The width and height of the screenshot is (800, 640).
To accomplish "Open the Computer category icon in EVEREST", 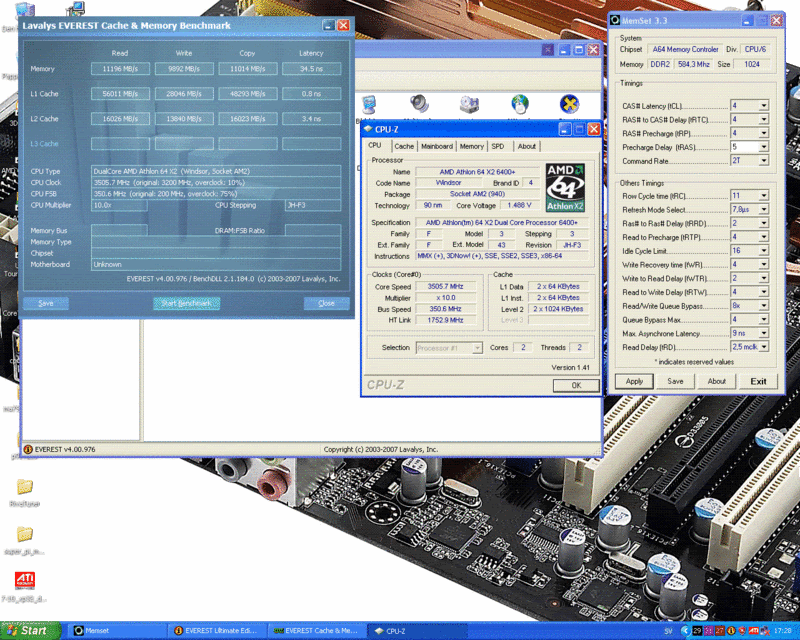I will point(368,104).
